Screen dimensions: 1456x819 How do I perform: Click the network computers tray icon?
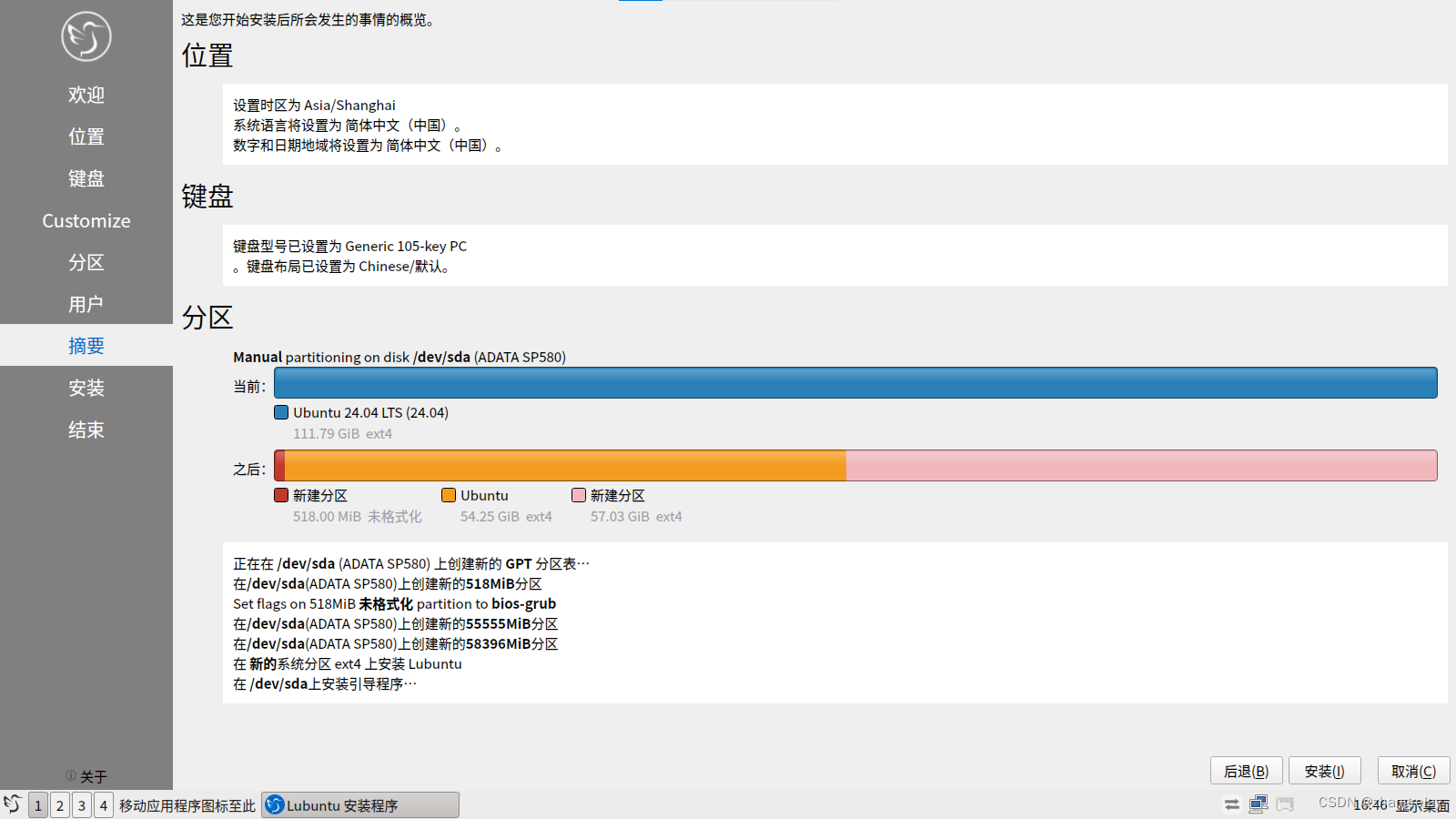click(x=1259, y=804)
